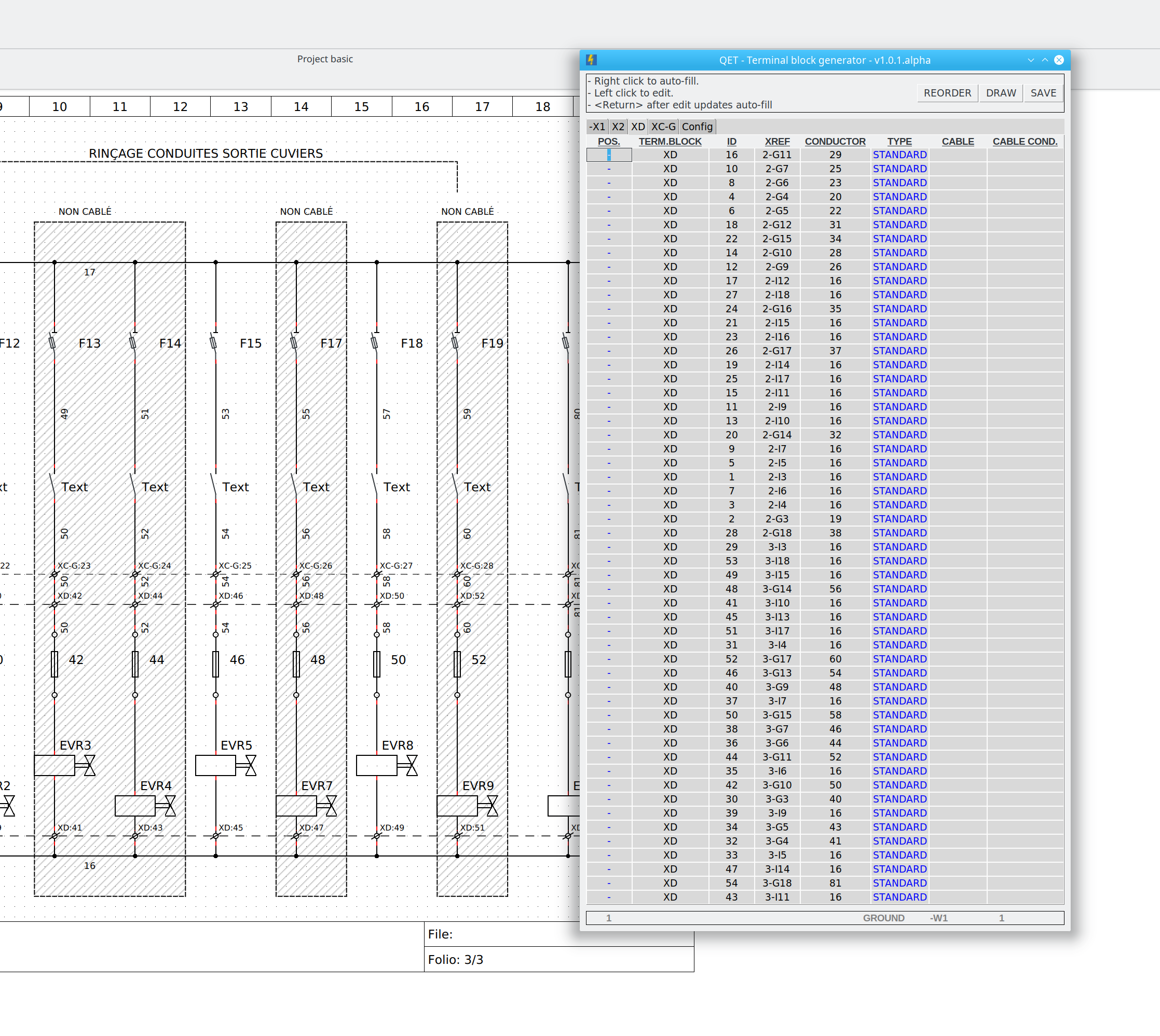Click the -W1 cable value in footer row
The width and height of the screenshot is (1160, 1036).
(x=938, y=918)
